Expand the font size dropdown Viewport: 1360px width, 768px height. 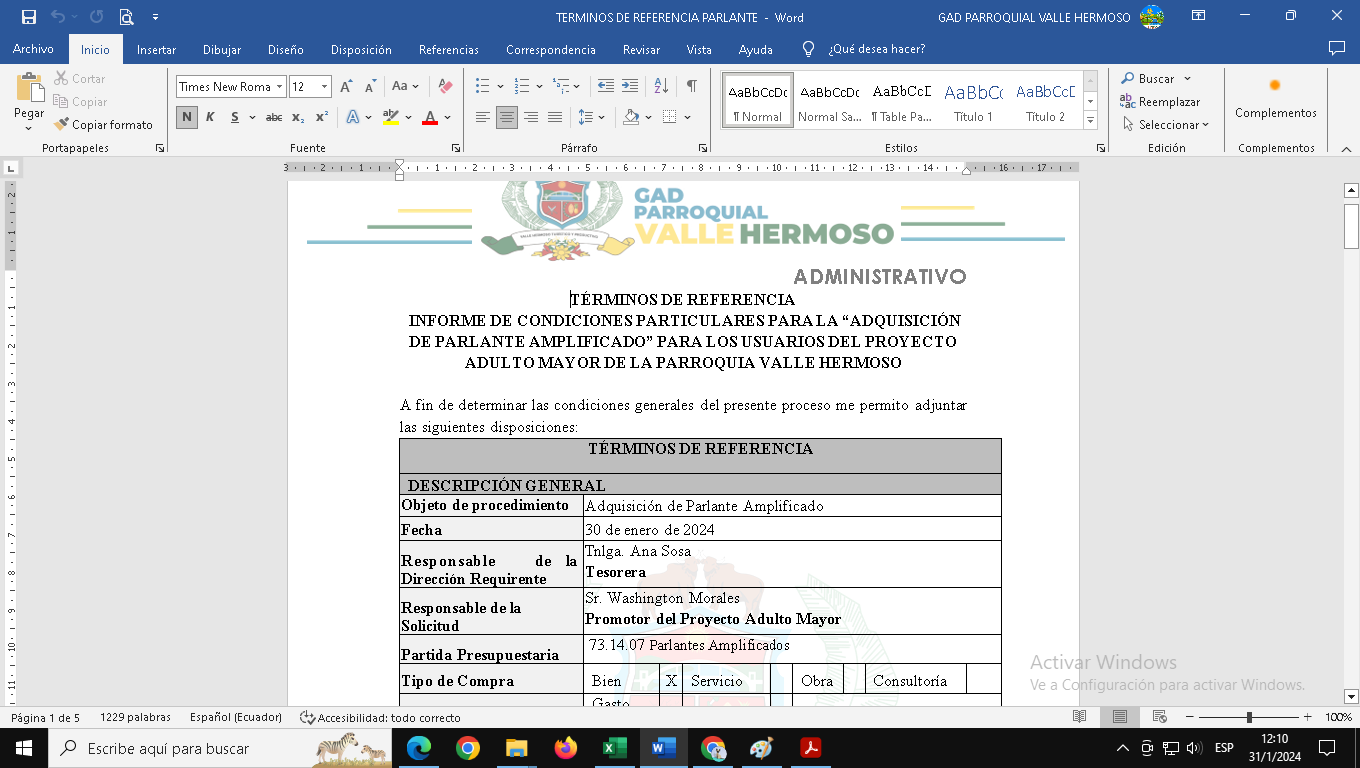pyautogui.click(x=324, y=87)
